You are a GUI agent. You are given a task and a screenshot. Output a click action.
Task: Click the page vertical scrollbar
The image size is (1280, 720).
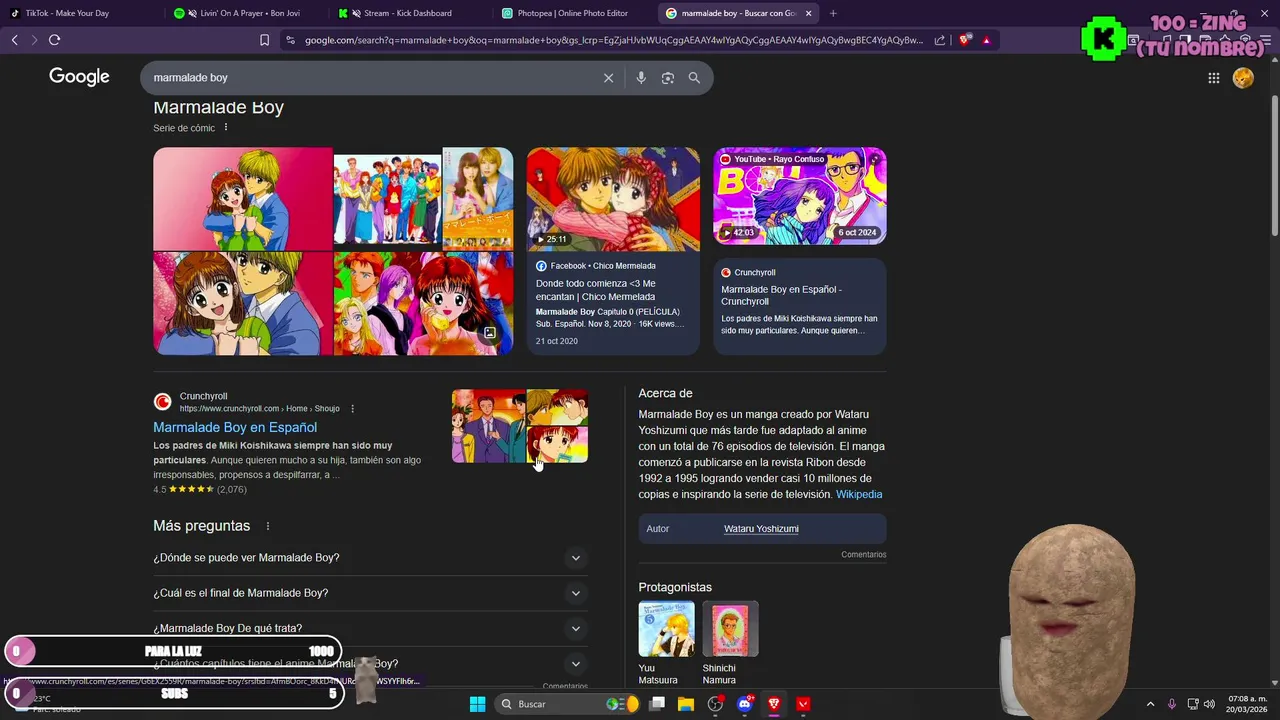pos(1274,165)
